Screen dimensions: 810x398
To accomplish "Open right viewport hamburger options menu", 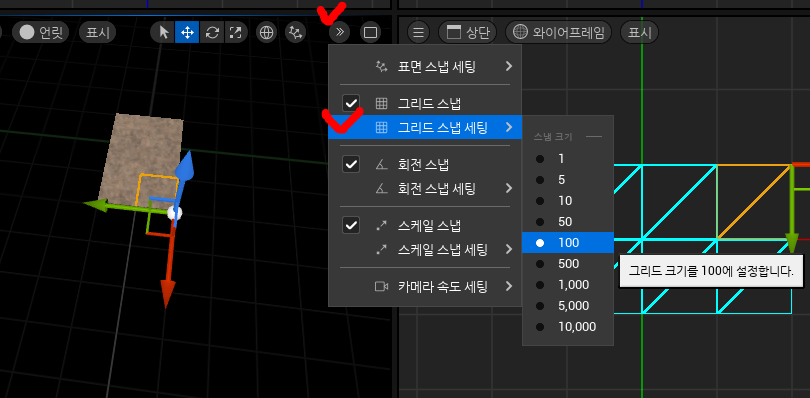I will click(418, 33).
